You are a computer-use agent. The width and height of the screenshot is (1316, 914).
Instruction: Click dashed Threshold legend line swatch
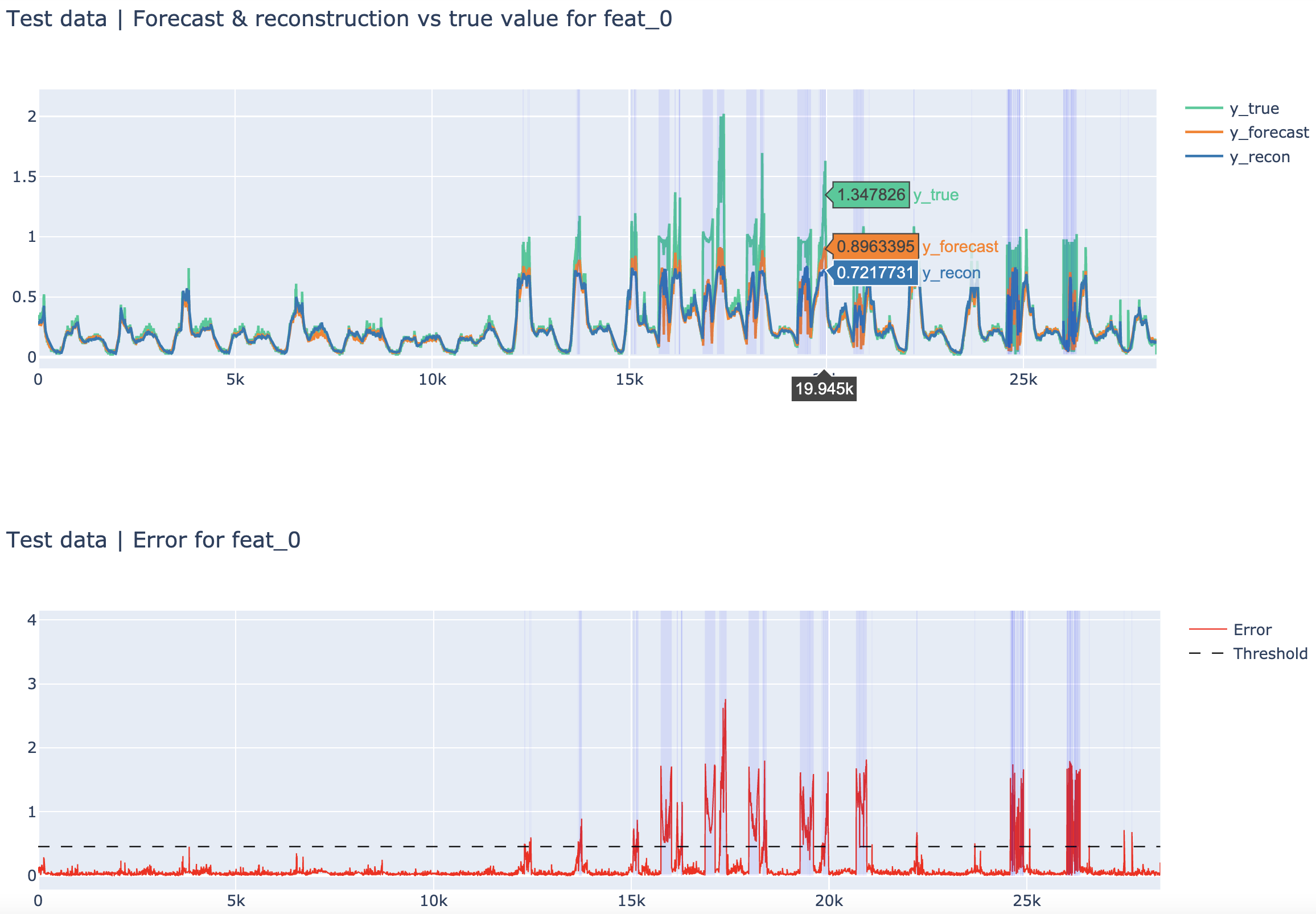click(1207, 653)
